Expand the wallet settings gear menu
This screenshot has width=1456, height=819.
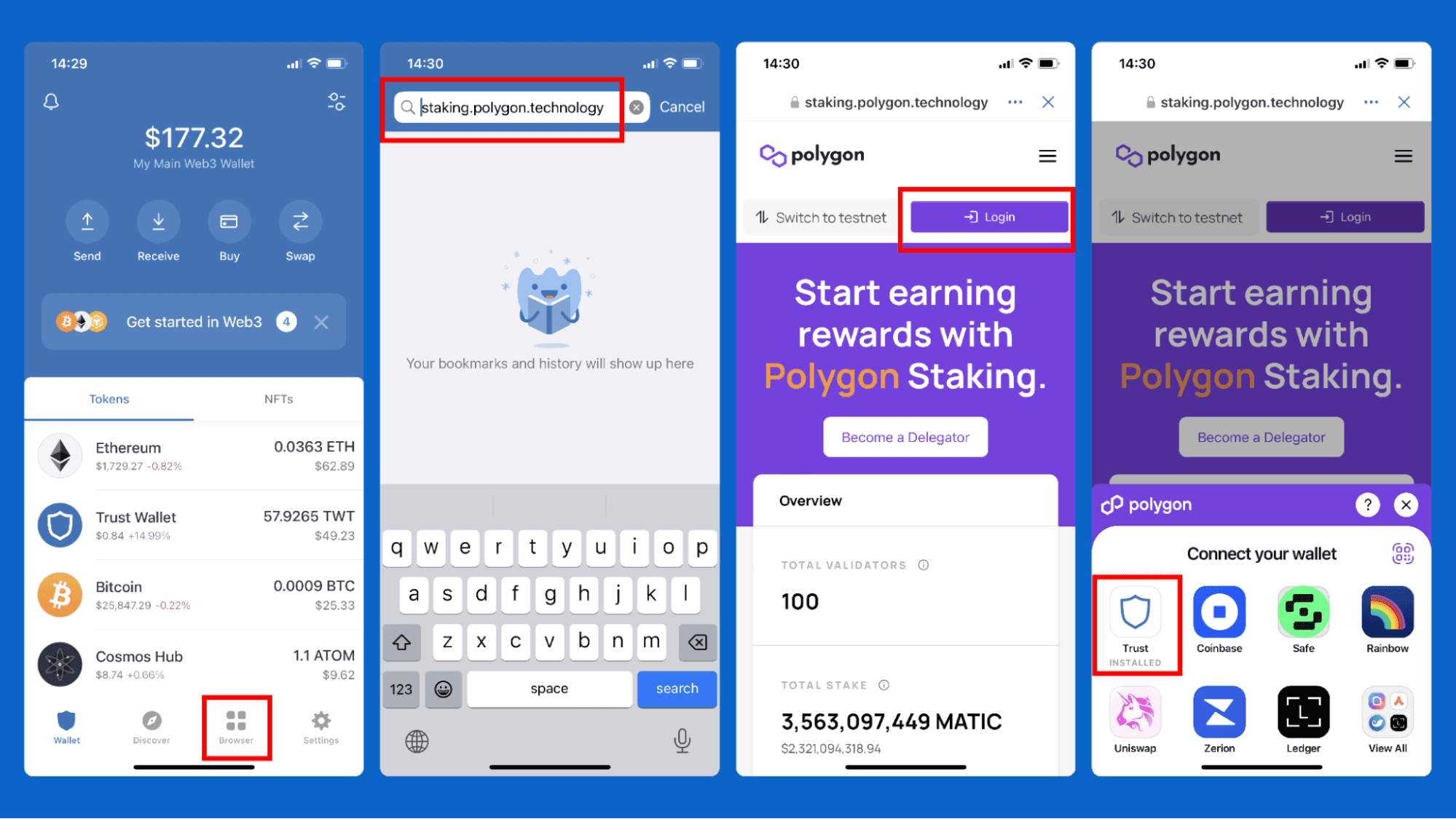[321, 721]
